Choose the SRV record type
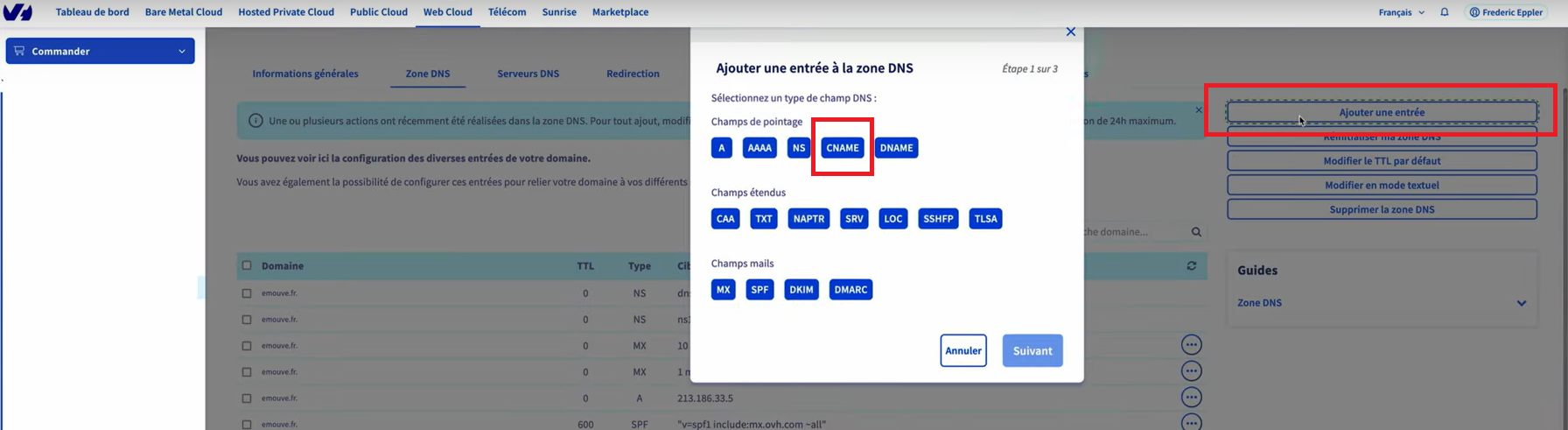1568x430 pixels. pos(854,219)
